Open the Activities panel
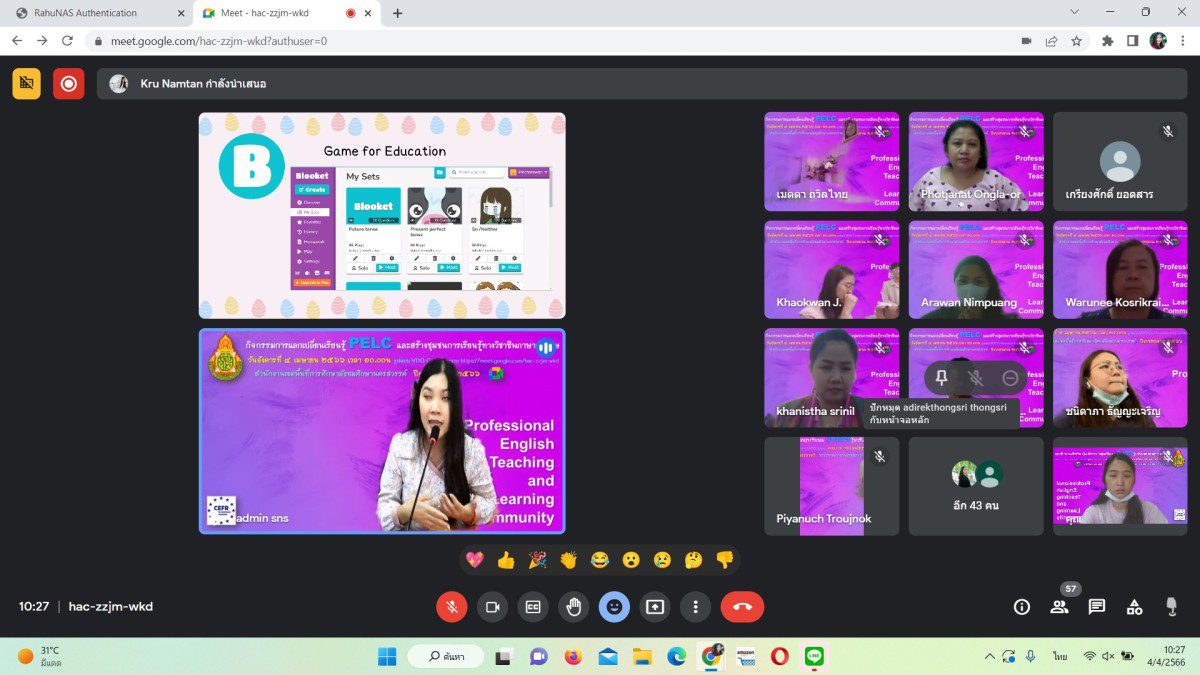 coord(1134,606)
